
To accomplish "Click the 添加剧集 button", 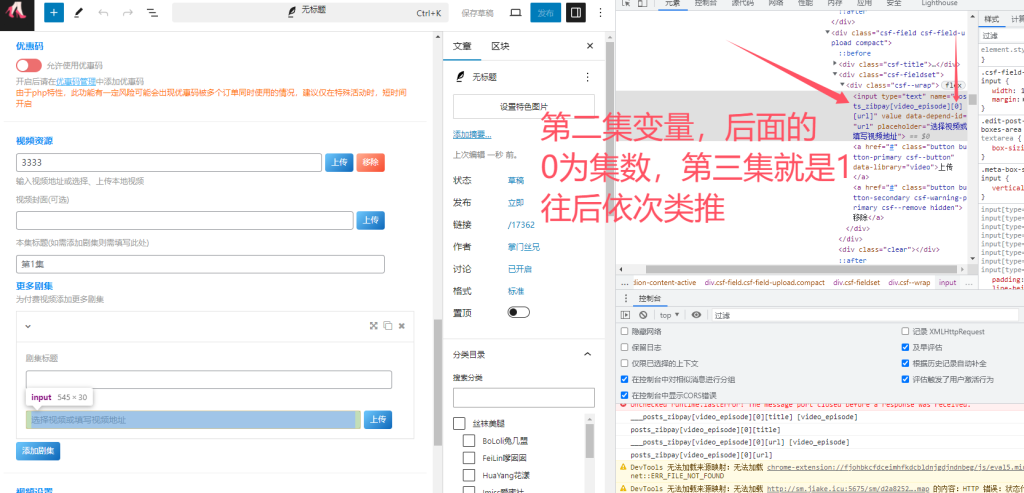I will point(38,451).
